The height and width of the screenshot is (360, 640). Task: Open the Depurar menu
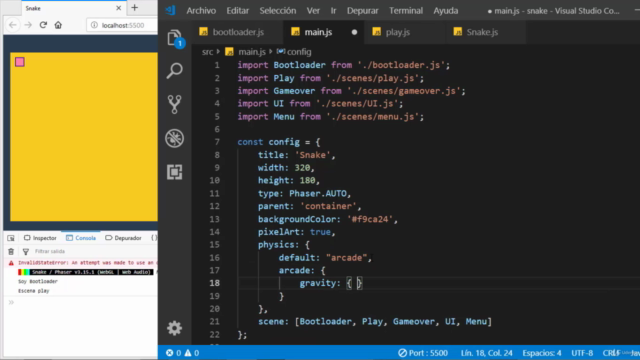(x=362, y=11)
